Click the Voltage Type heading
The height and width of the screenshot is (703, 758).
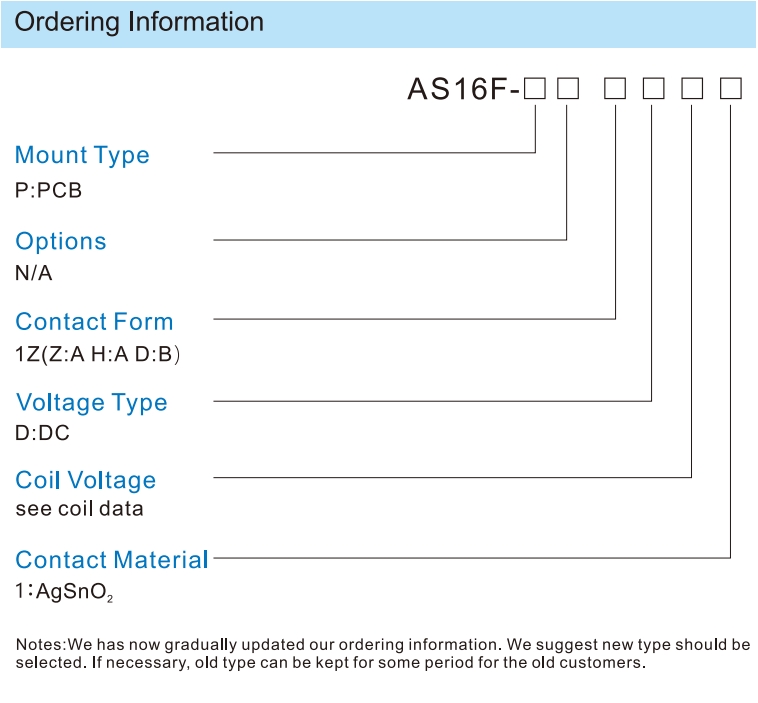pyautogui.click(x=91, y=403)
